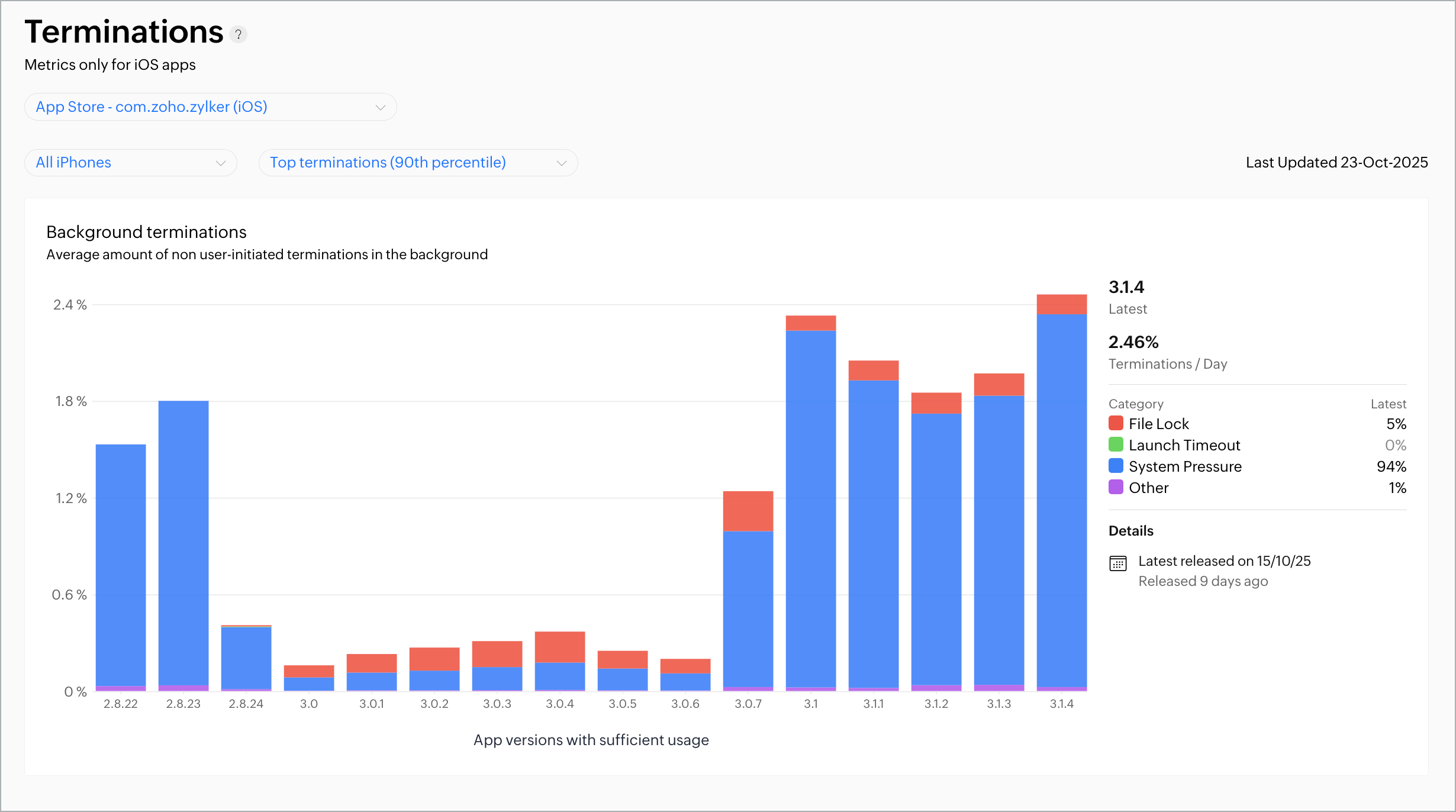Screen dimensions: 1456x812
Task: Click the 2.8.24 version bar
Action: (246, 657)
